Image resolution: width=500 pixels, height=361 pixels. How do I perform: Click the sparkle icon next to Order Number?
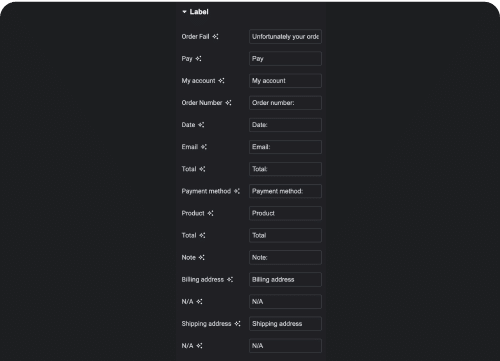(x=228, y=103)
